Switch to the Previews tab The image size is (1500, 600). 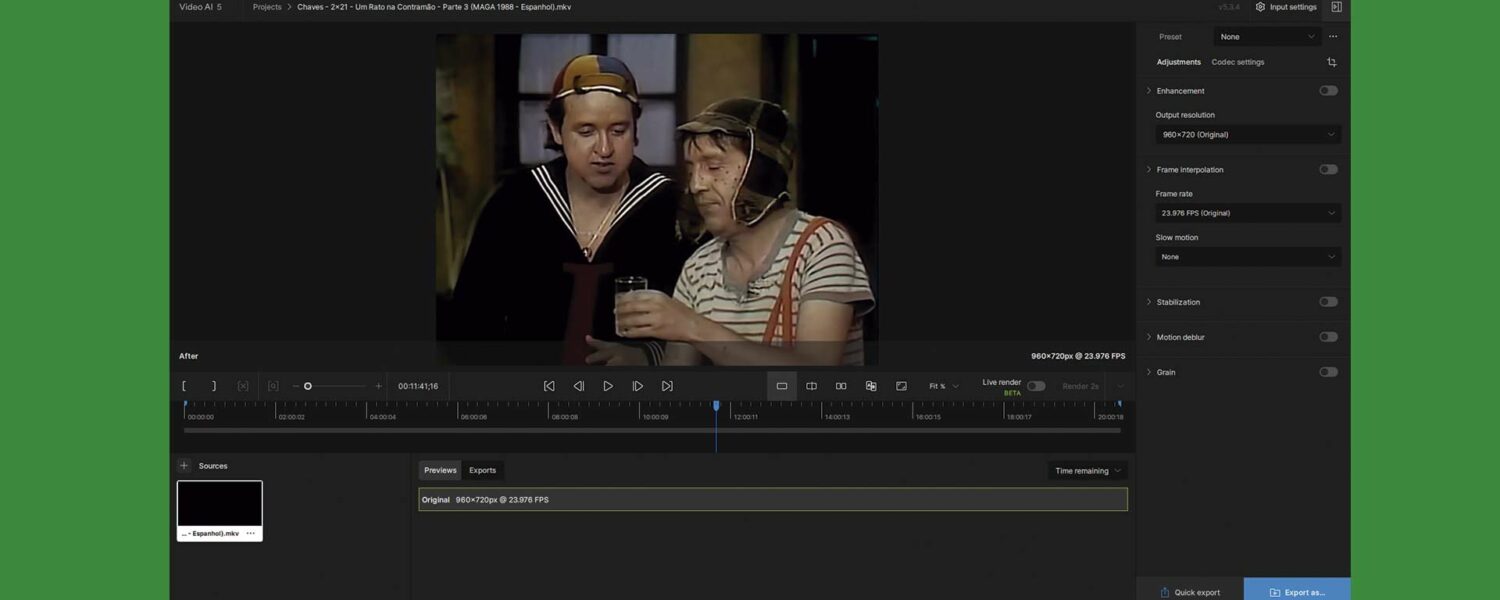(x=440, y=470)
